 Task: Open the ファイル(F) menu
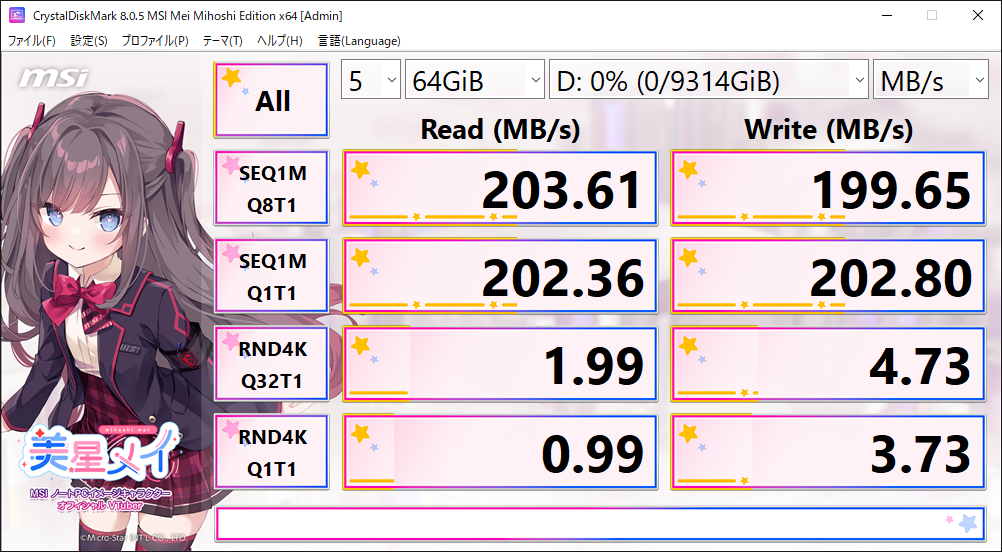(x=31, y=41)
